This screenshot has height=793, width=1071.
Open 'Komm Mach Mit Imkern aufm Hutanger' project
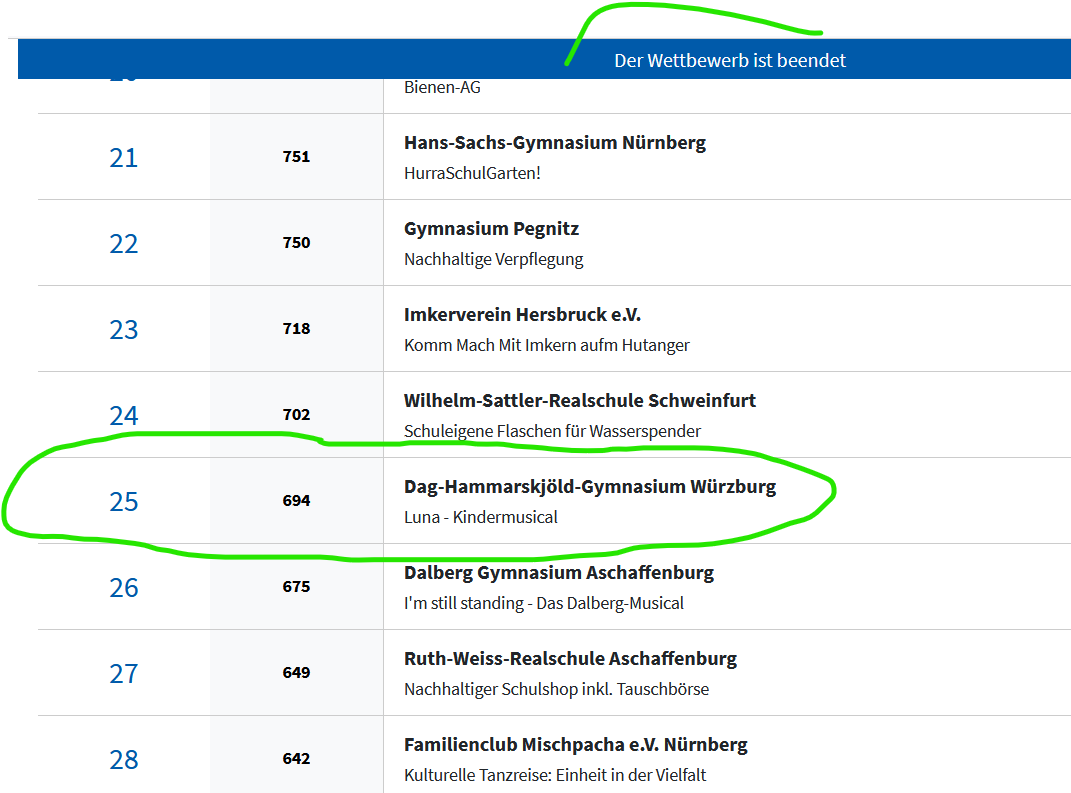[546, 345]
